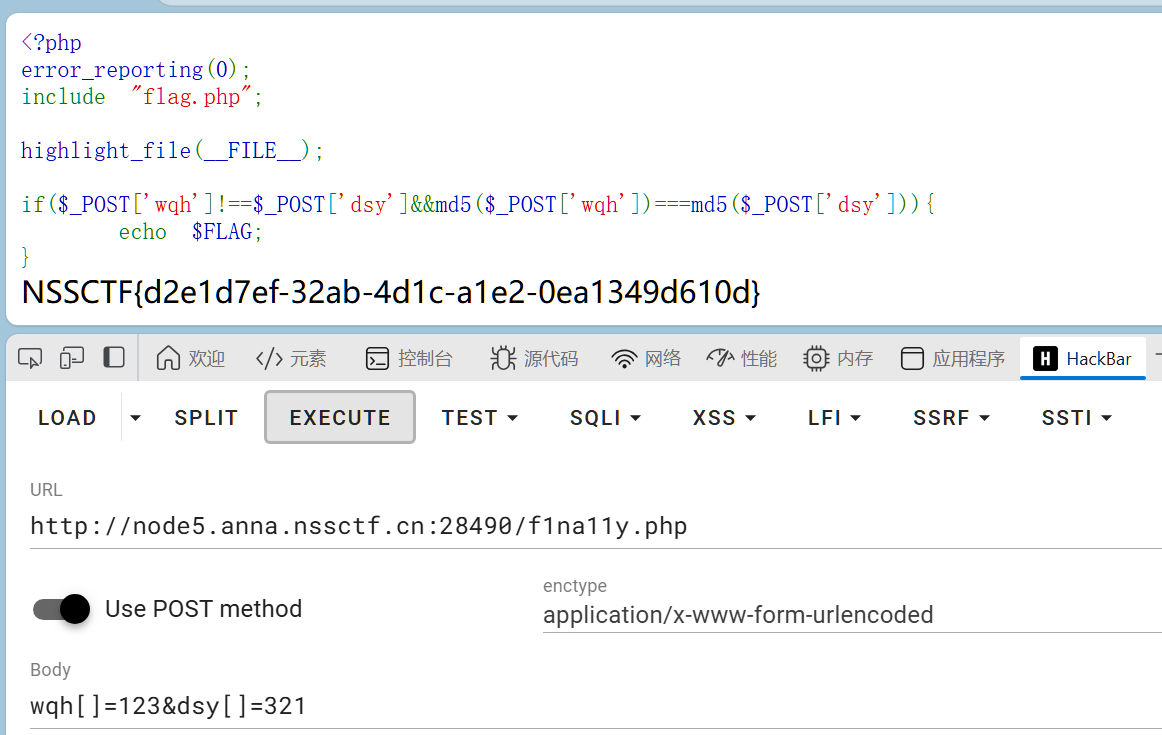Toggle device emulation icon
This screenshot has height=735, width=1162.
coord(72,358)
